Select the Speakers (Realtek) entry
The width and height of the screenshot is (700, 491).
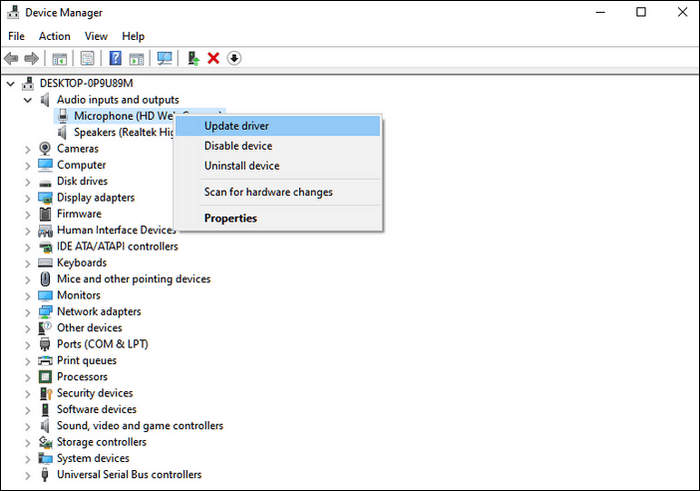click(124, 132)
